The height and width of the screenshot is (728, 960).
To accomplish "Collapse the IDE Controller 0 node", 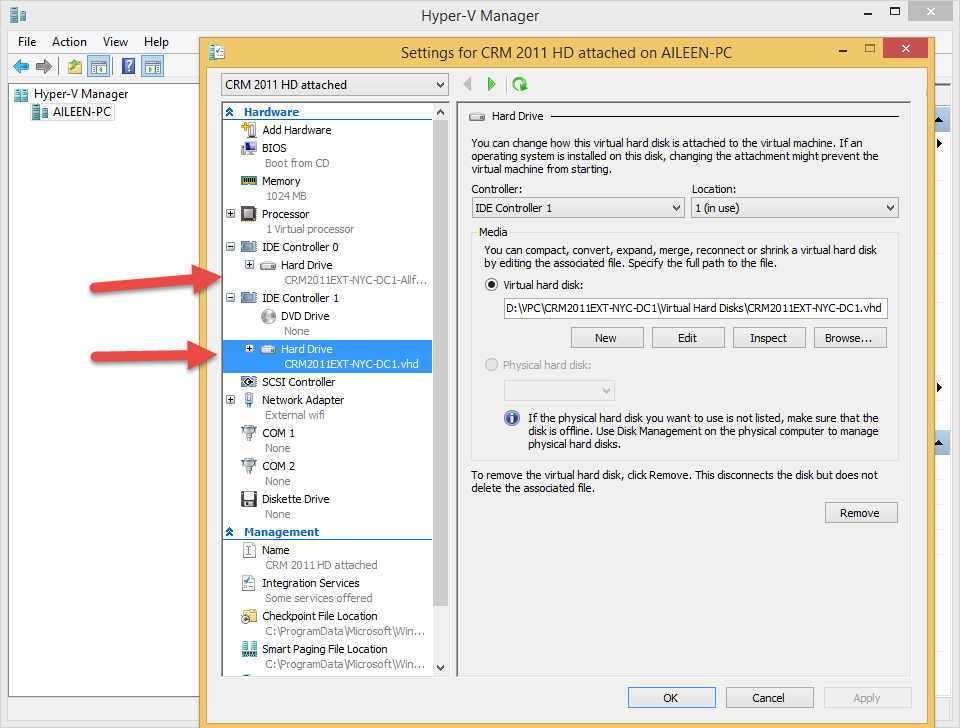I will pyautogui.click(x=230, y=247).
